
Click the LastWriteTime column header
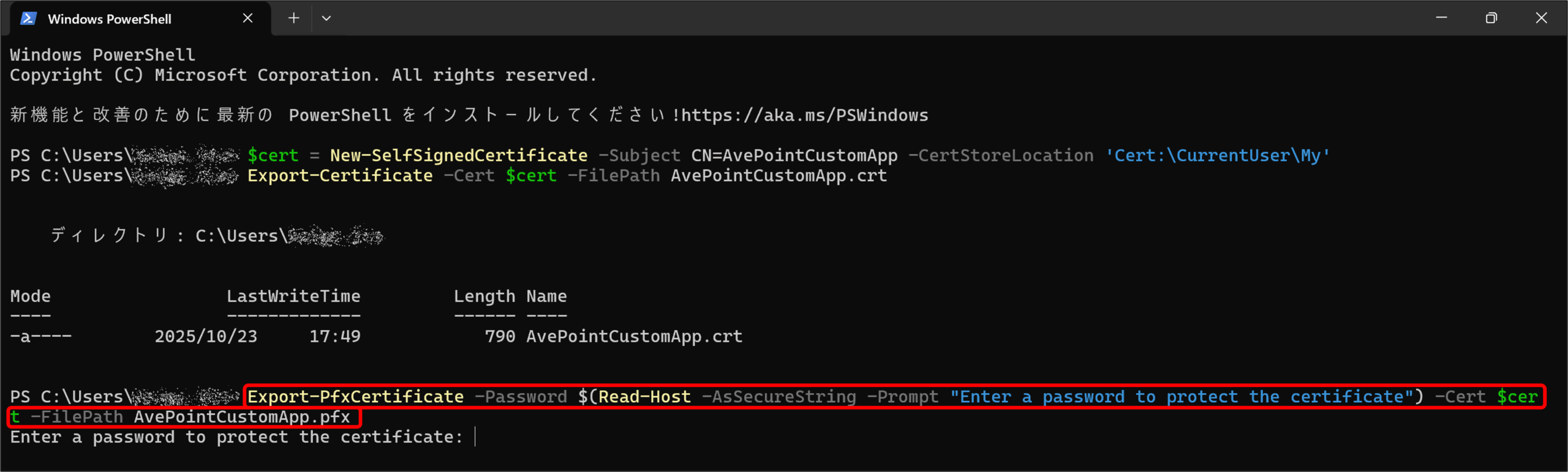[x=293, y=296]
